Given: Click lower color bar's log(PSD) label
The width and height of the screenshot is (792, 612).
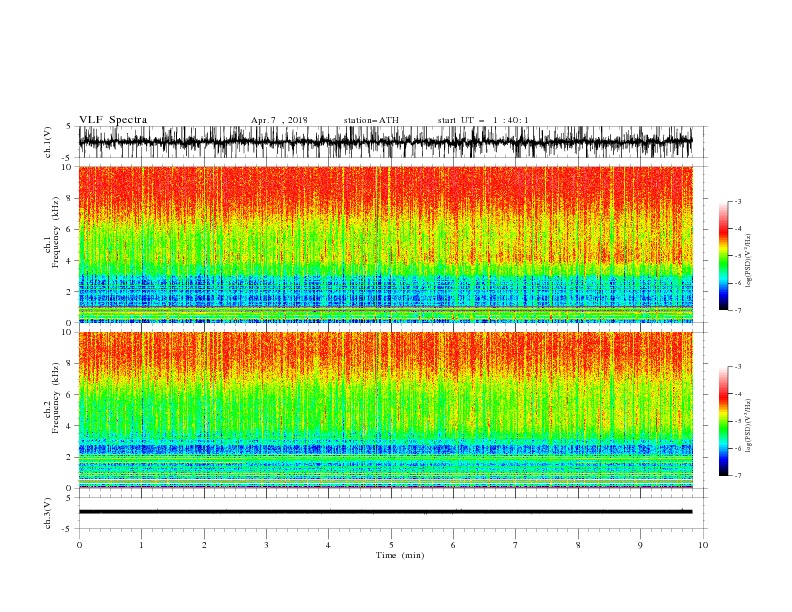Looking at the screenshot, I should pos(749,426).
